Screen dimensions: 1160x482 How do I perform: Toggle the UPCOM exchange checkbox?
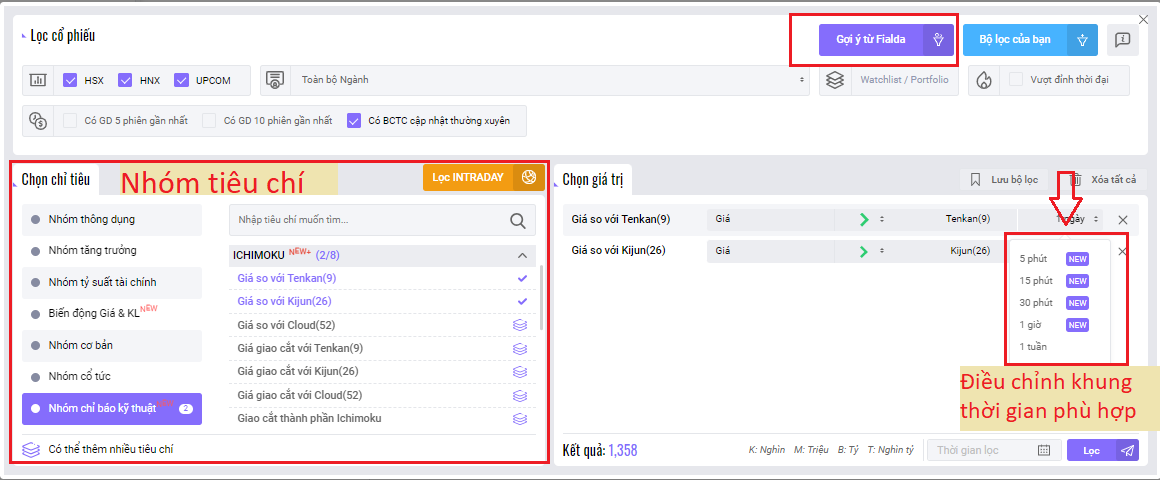[x=181, y=80]
